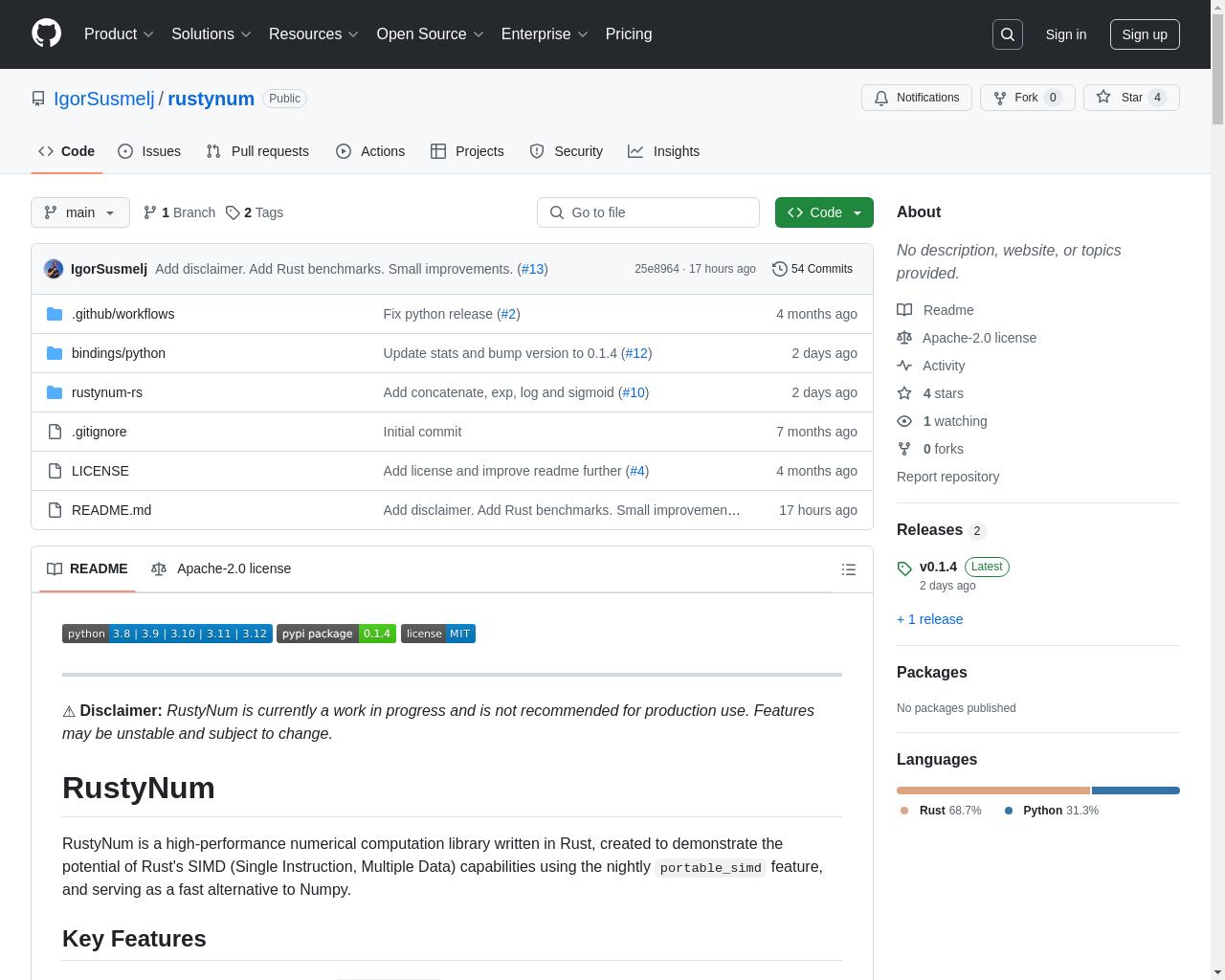Click the bell Notifications button
Image resolution: width=1225 pixels, height=980 pixels.
917,98
